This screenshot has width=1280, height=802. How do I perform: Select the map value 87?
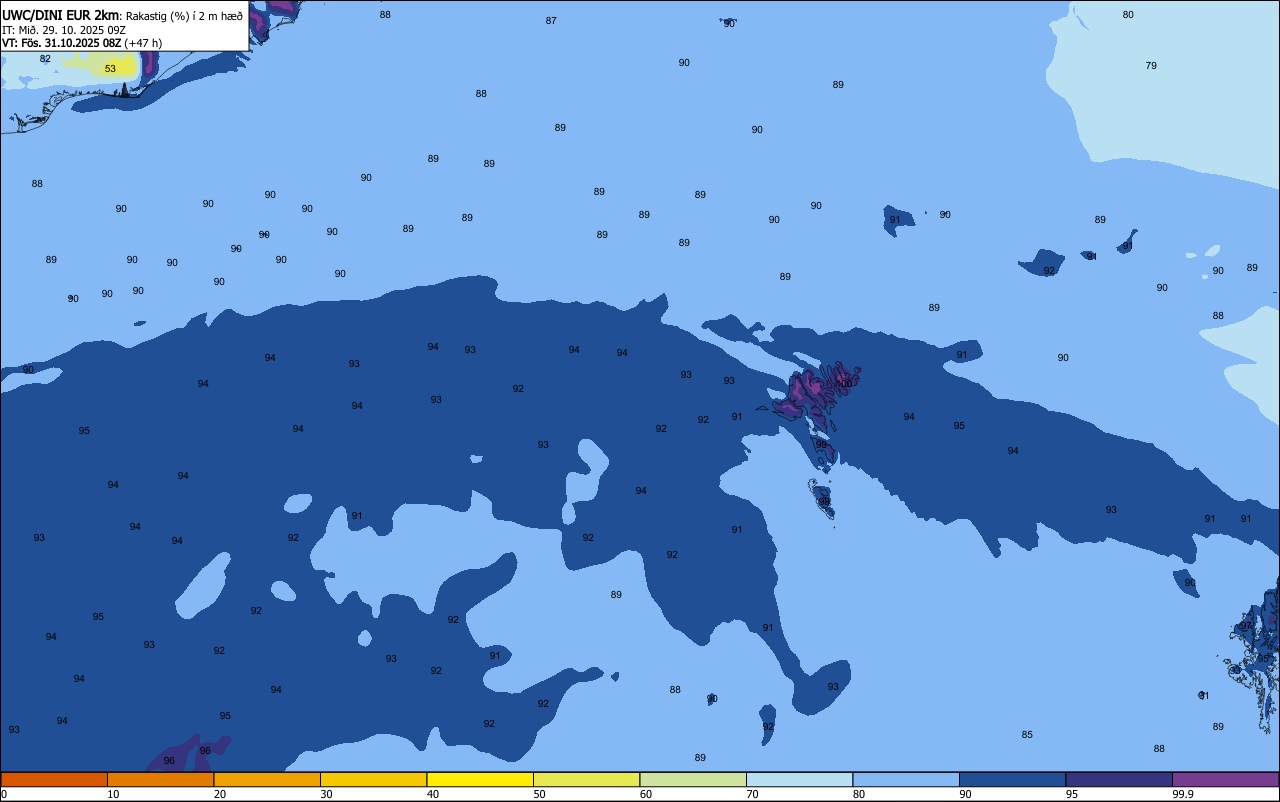coord(551,21)
